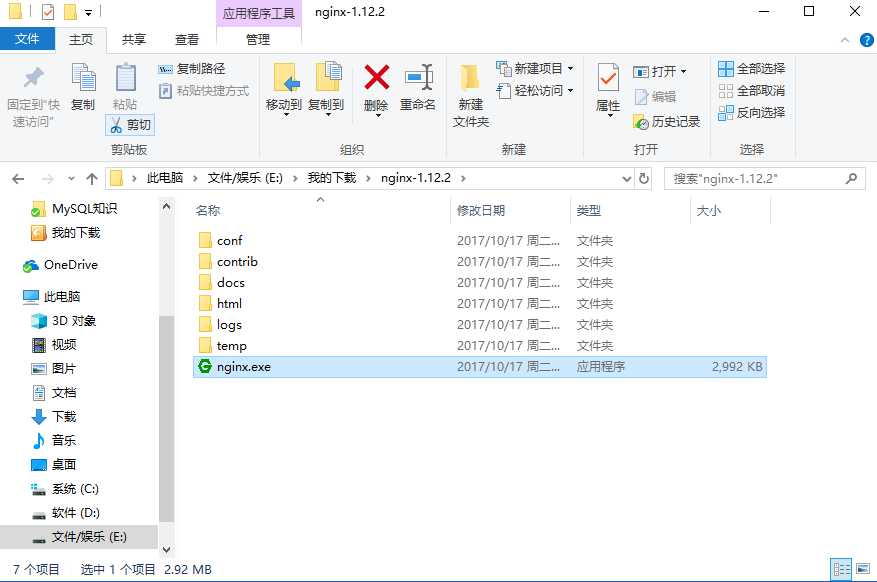
Task: Open the New Item (新建项目) dropdown
Action: [x=535, y=69]
